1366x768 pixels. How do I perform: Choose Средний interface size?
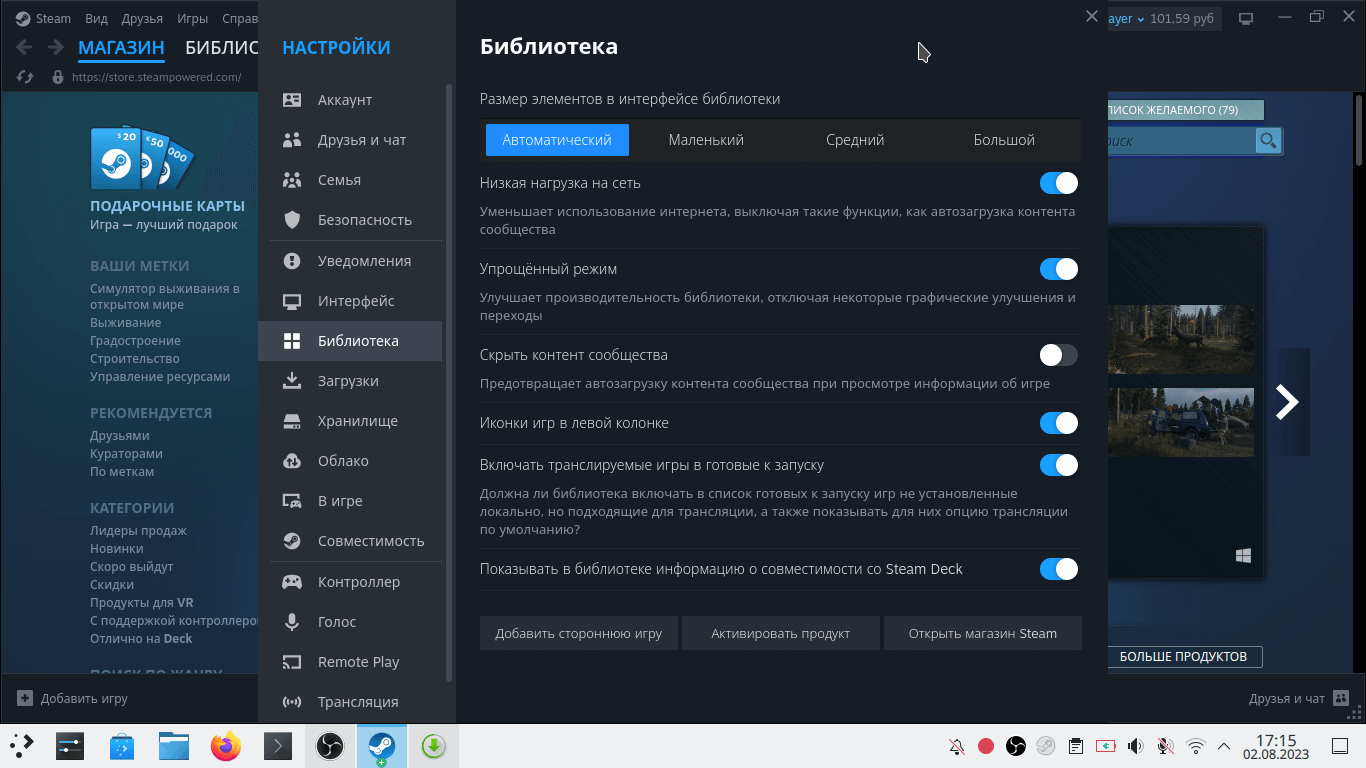tap(855, 140)
